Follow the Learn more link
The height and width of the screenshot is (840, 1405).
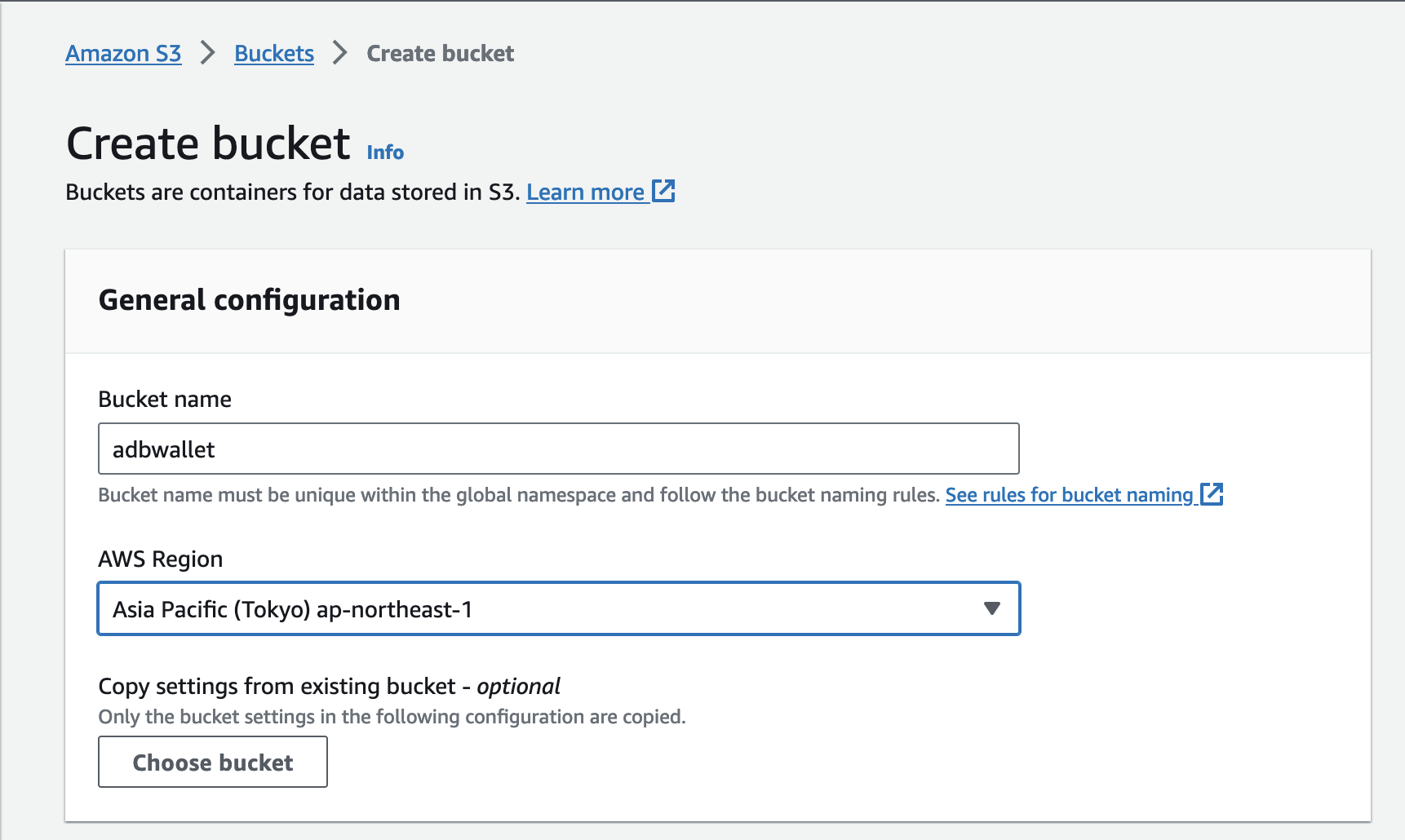(x=585, y=192)
